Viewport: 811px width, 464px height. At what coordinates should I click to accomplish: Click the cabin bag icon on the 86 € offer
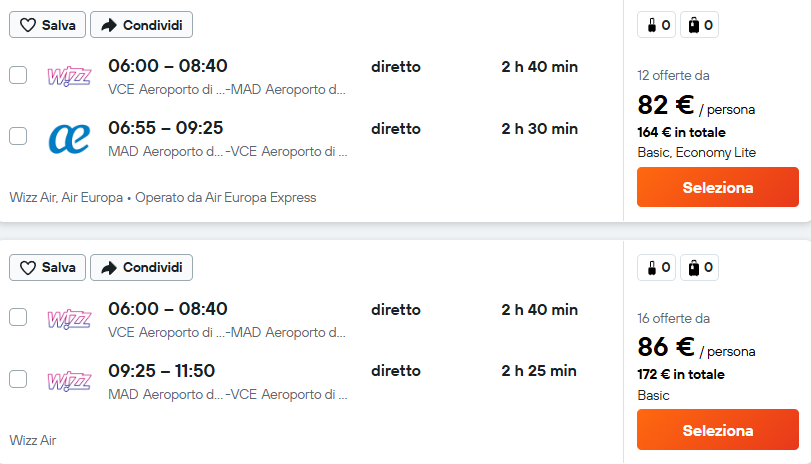652,267
